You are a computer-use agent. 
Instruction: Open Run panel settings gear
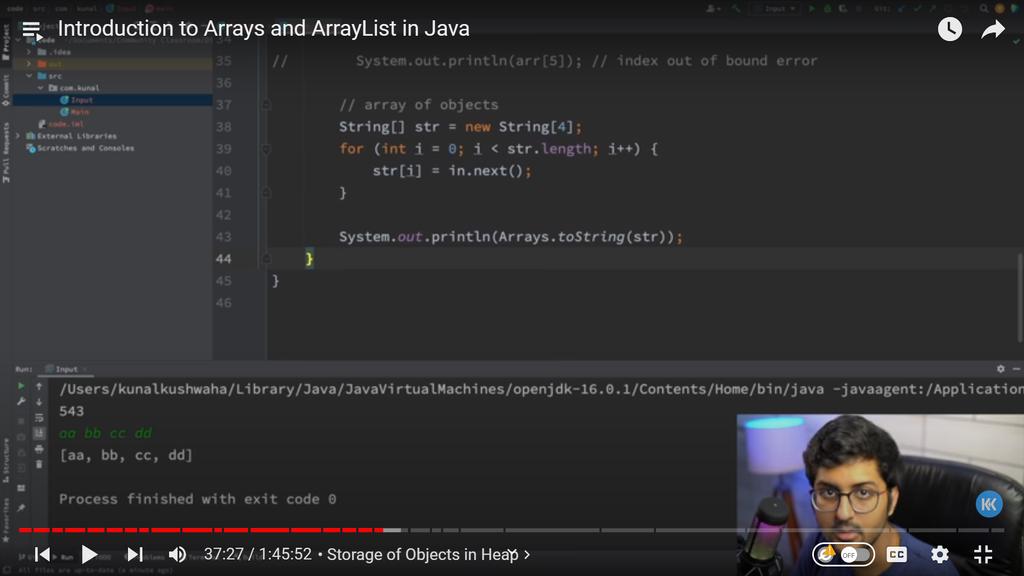(1000, 369)
